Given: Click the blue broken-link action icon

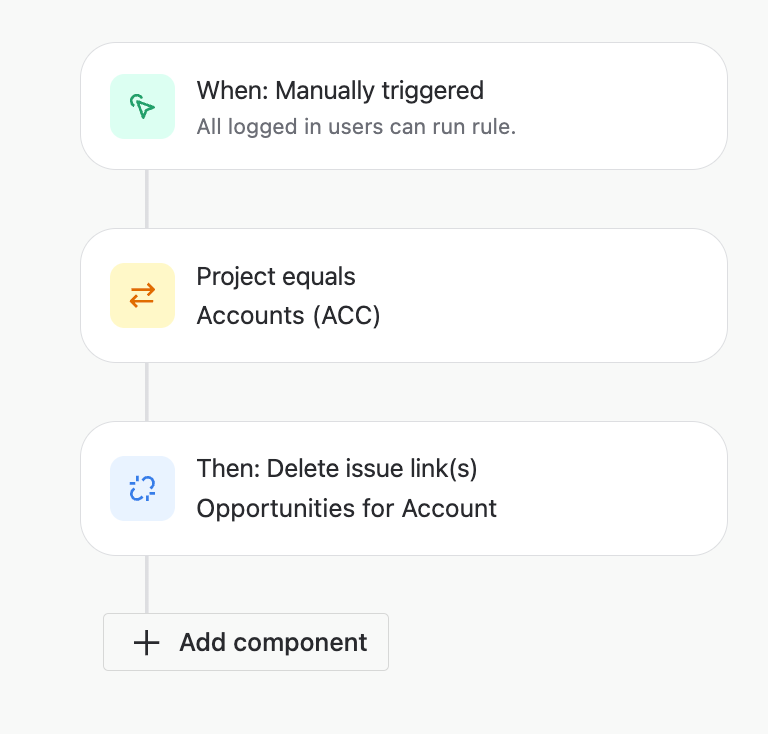Looking at the screenshot, I should point(142,488).
